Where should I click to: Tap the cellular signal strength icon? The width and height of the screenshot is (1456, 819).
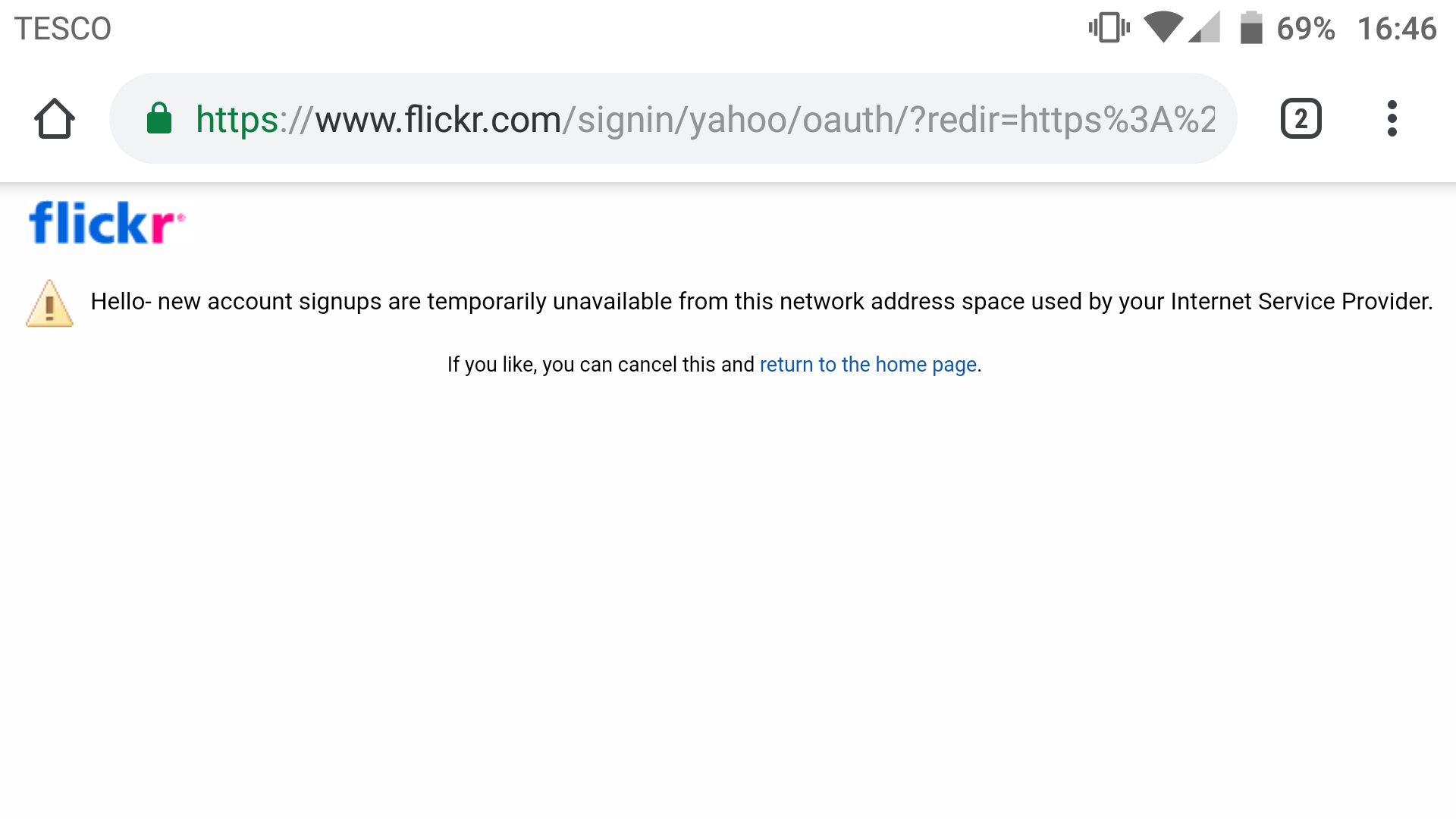pos(1205,28)
